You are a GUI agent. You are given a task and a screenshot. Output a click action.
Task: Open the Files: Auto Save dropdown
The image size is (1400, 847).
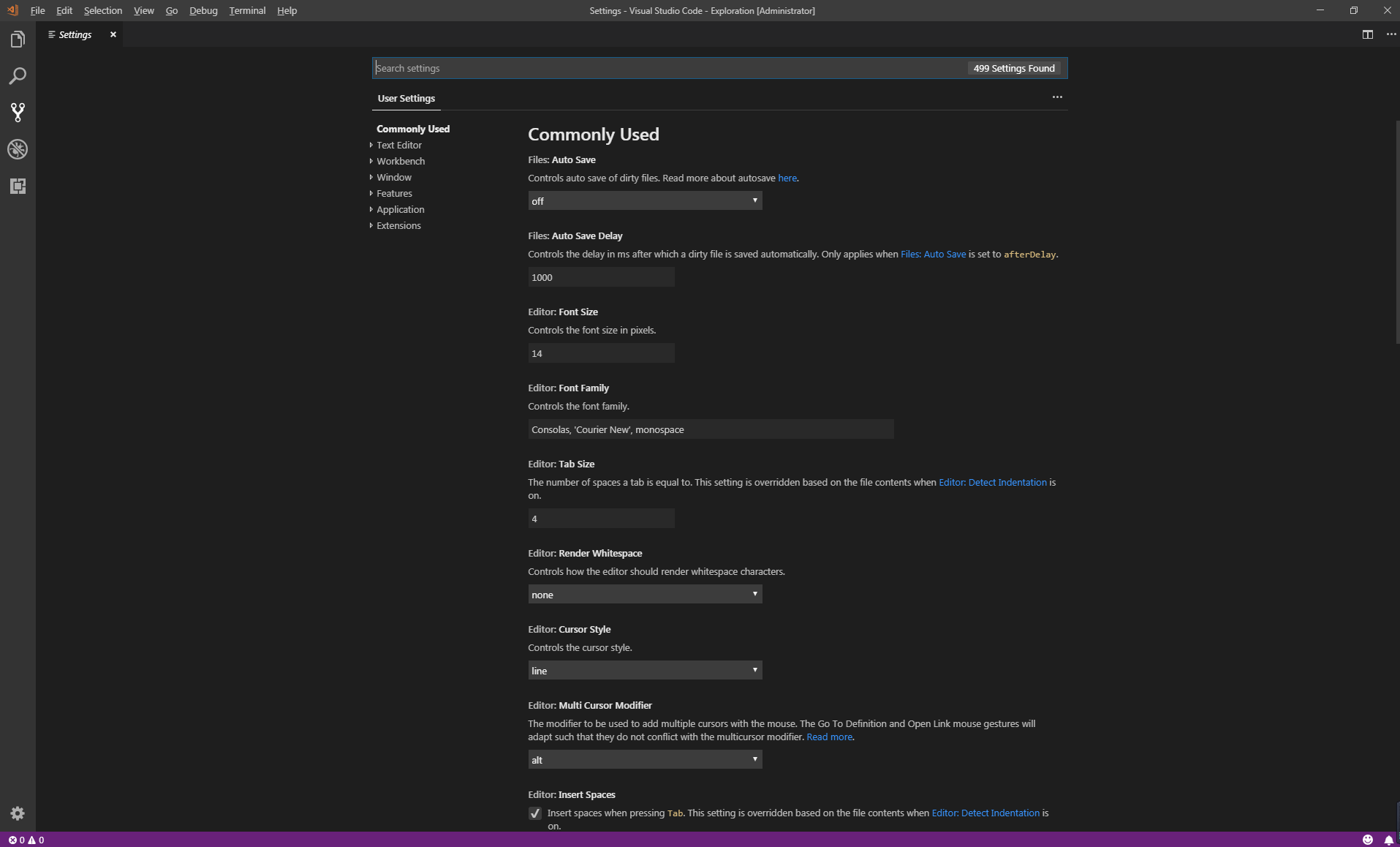pyautogui.click(x=644, y=200)
